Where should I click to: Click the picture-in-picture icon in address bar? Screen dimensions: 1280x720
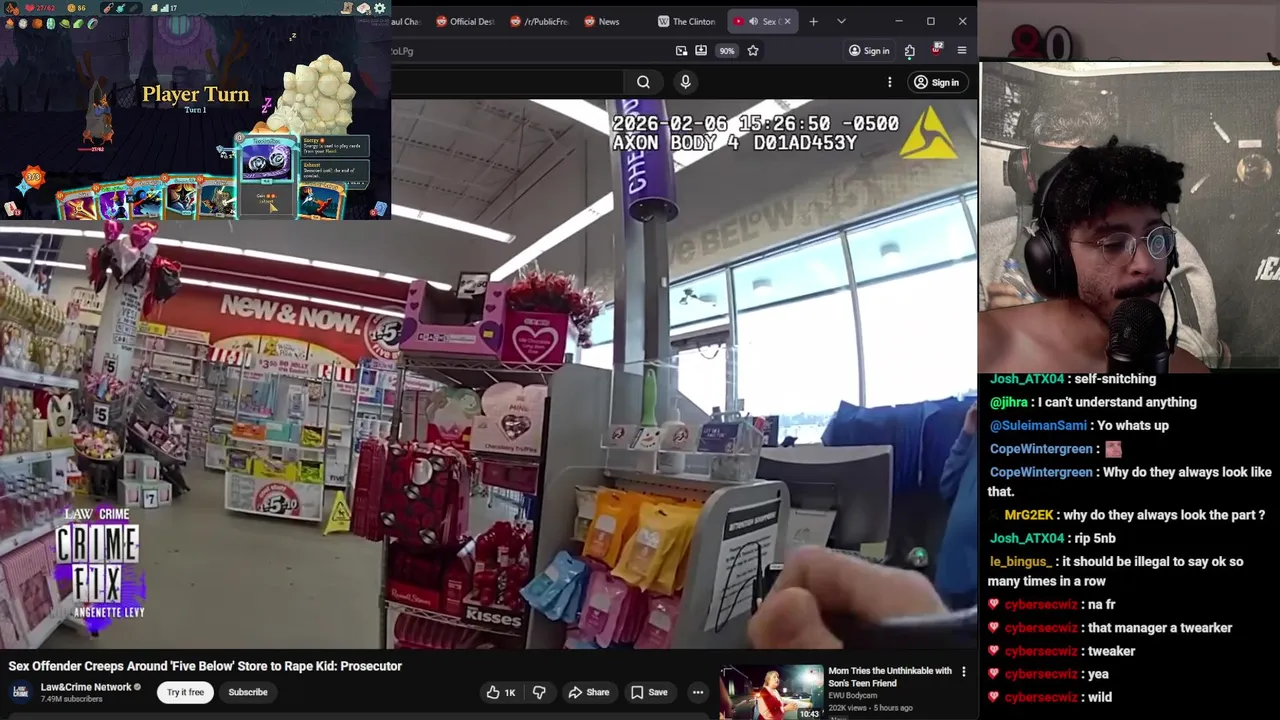pyautogui.click(x=681, y=51)
